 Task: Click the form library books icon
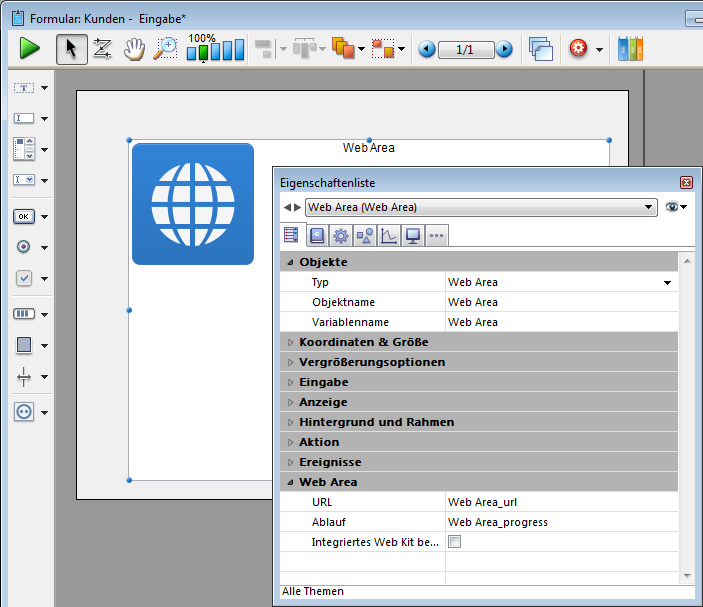point(630,48)
